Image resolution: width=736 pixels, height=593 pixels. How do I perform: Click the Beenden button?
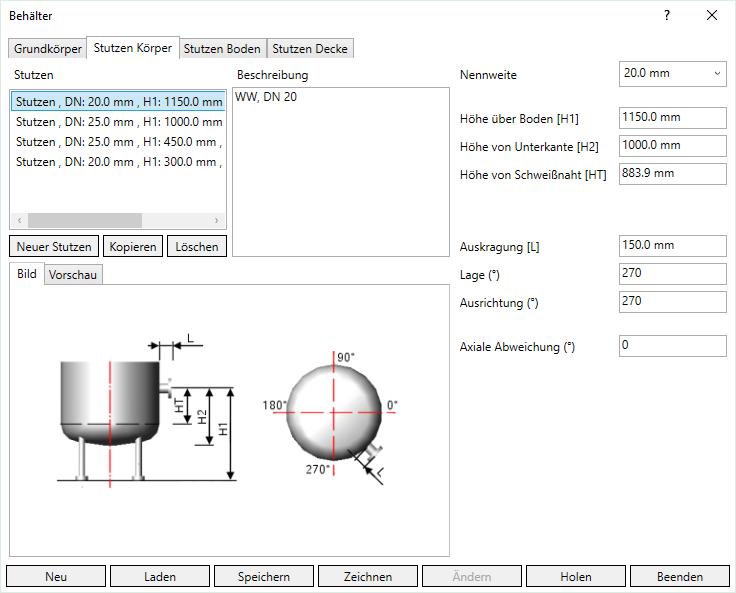click(680, 576)
